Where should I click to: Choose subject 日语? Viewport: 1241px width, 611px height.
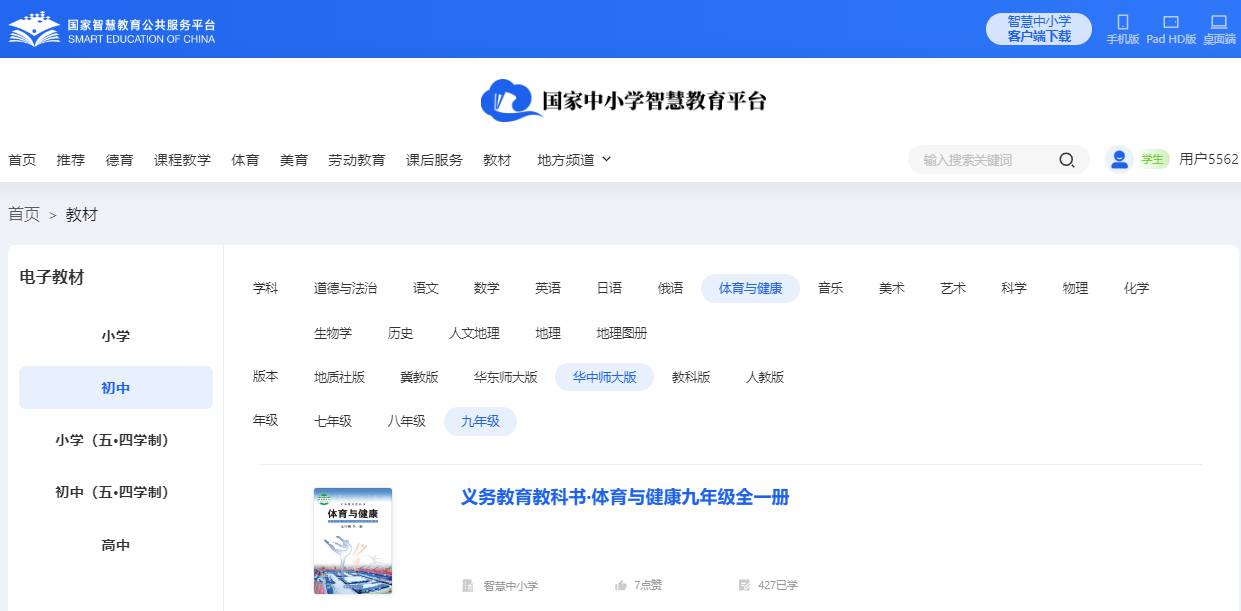tap(609, 288)
